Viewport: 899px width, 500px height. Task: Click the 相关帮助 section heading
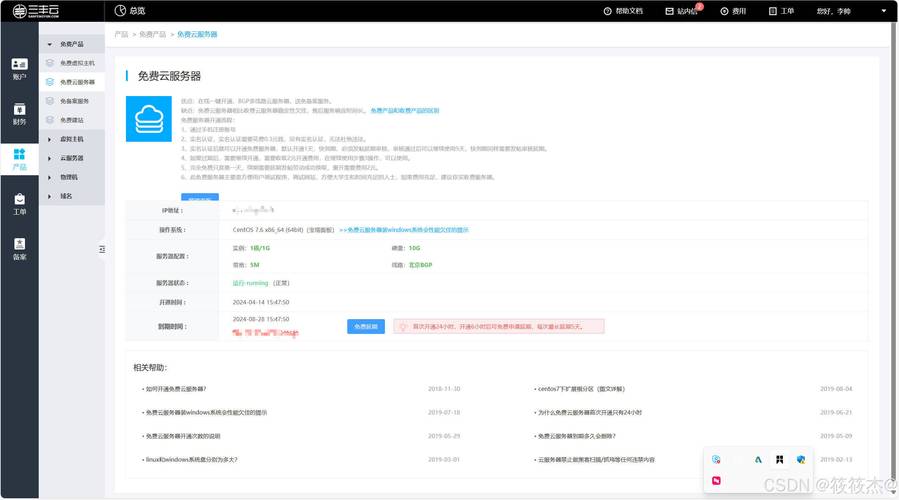(x=150, y=368)
